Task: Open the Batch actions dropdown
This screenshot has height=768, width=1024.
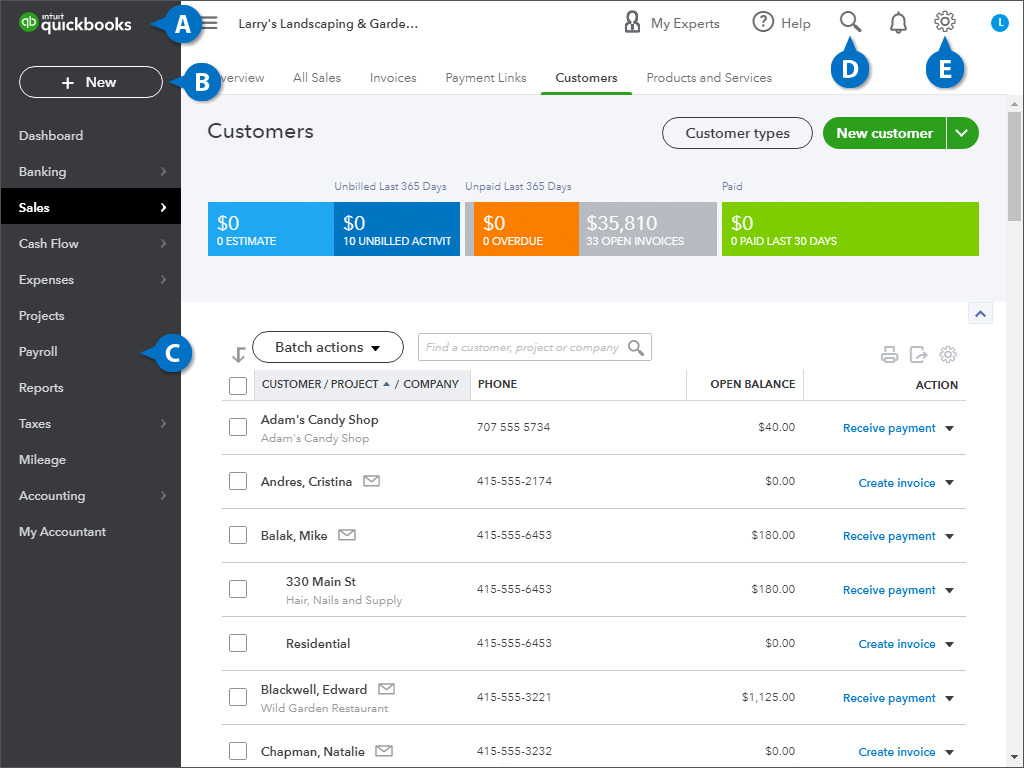Action: [x=327, y=347]
